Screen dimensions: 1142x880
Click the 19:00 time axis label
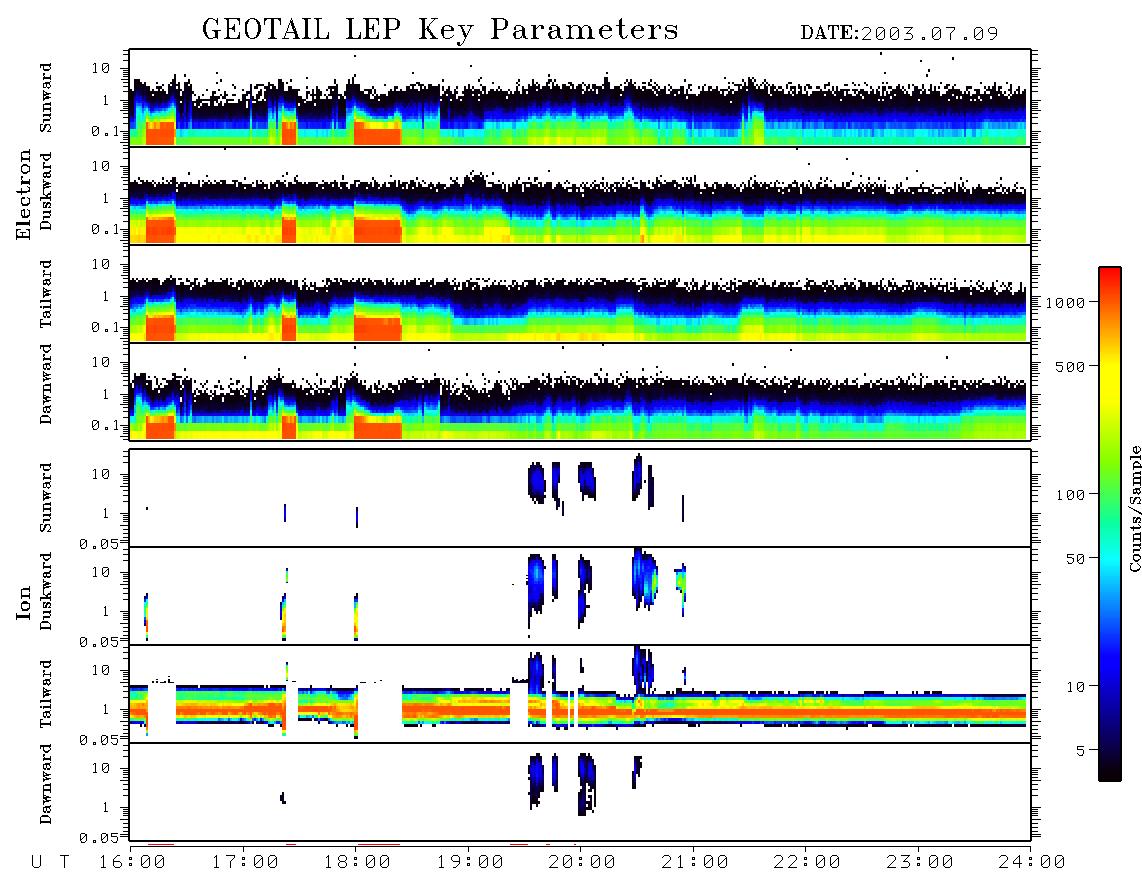tap(470, 862)
